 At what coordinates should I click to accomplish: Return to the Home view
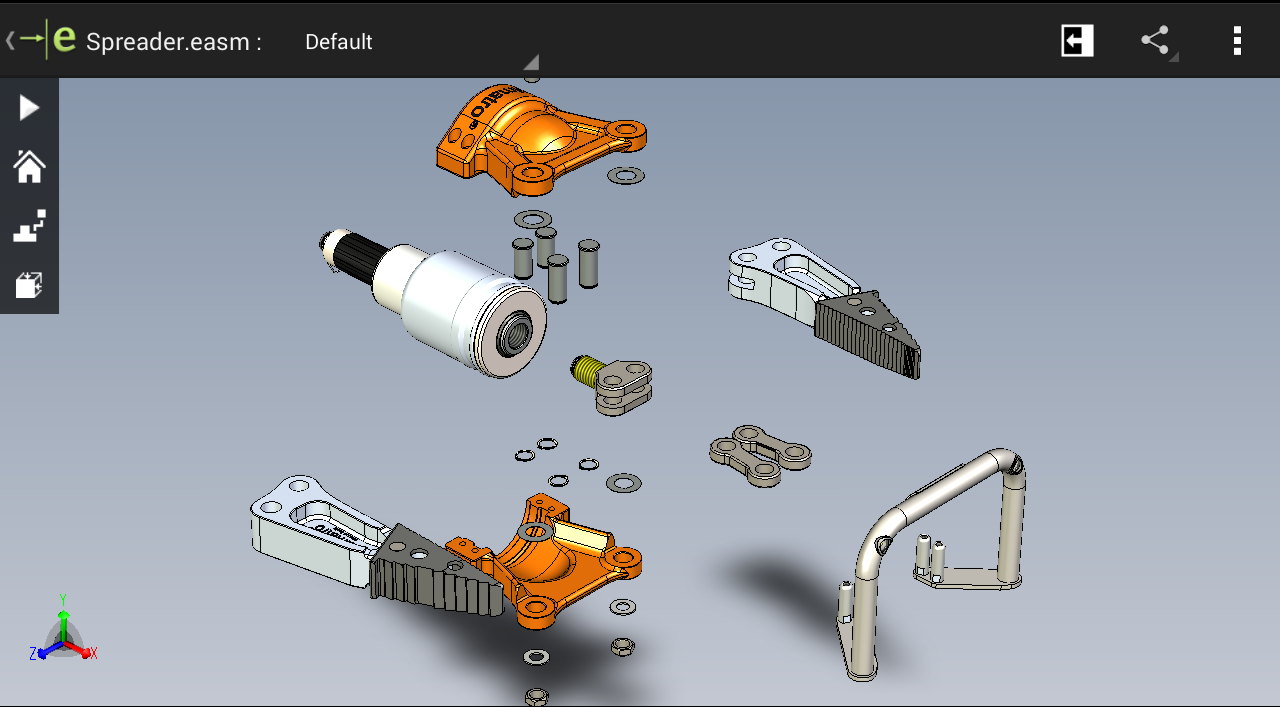tap(28, 166)
